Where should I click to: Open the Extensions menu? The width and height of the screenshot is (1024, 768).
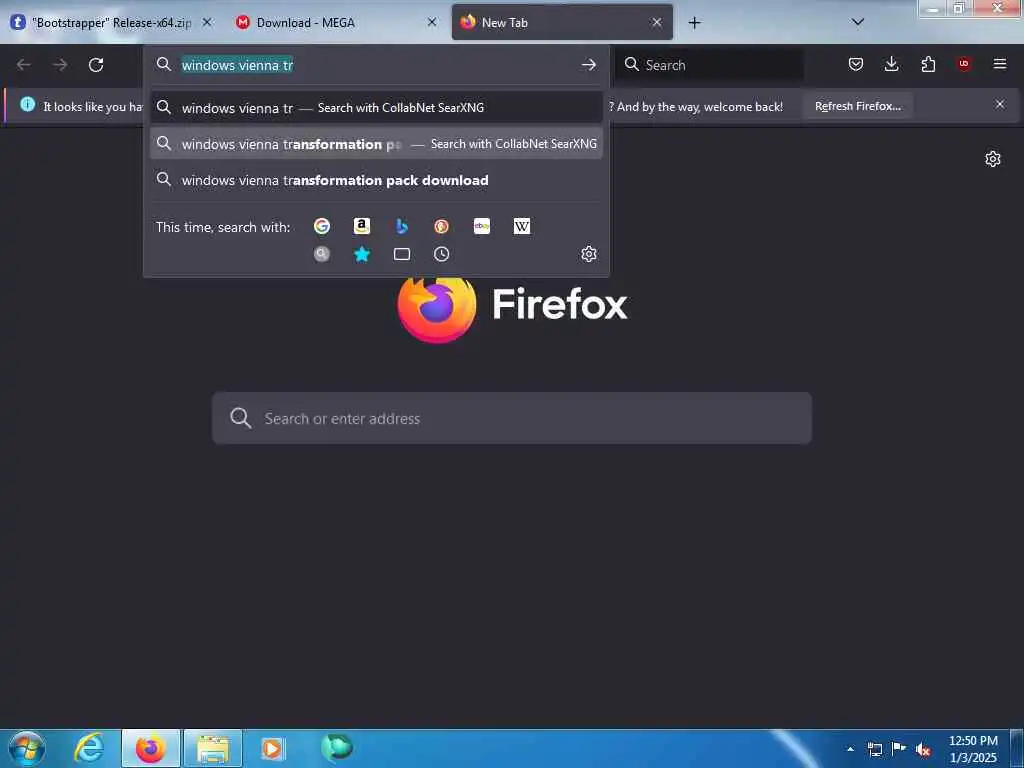[x=928, y=64]
